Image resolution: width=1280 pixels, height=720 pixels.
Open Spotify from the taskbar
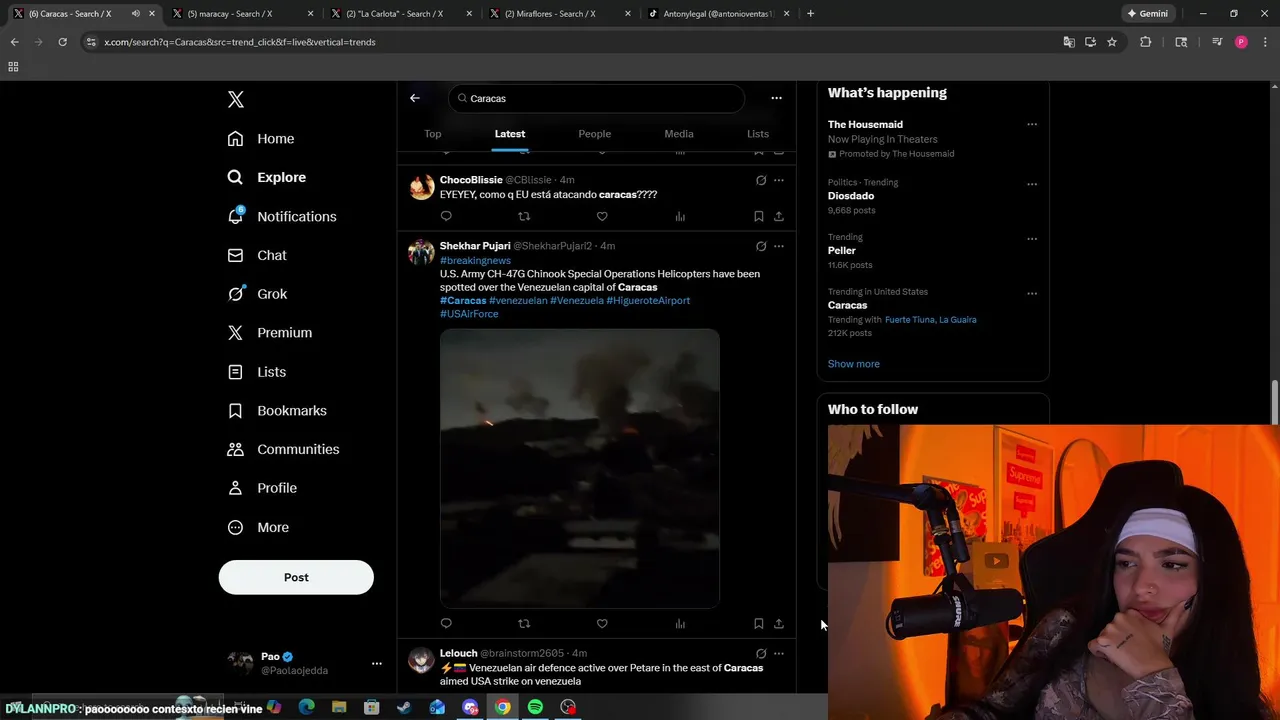click(535, 707)
